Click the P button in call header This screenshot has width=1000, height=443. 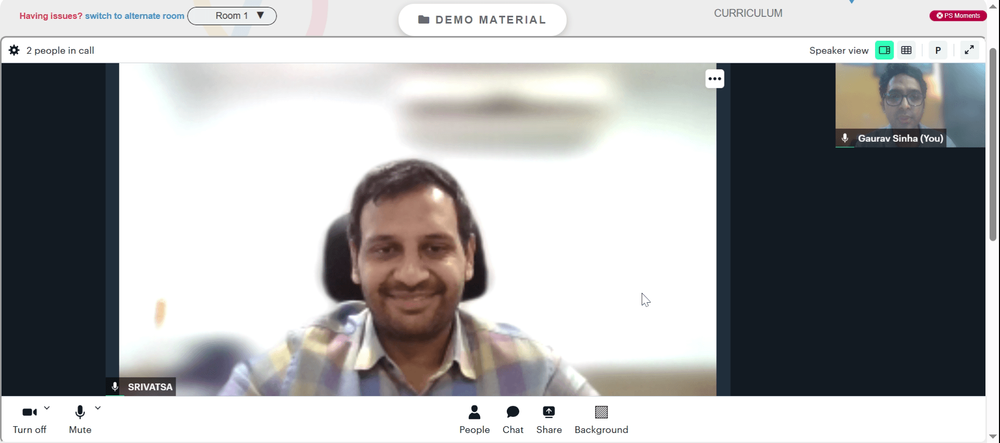click(938, 50)
